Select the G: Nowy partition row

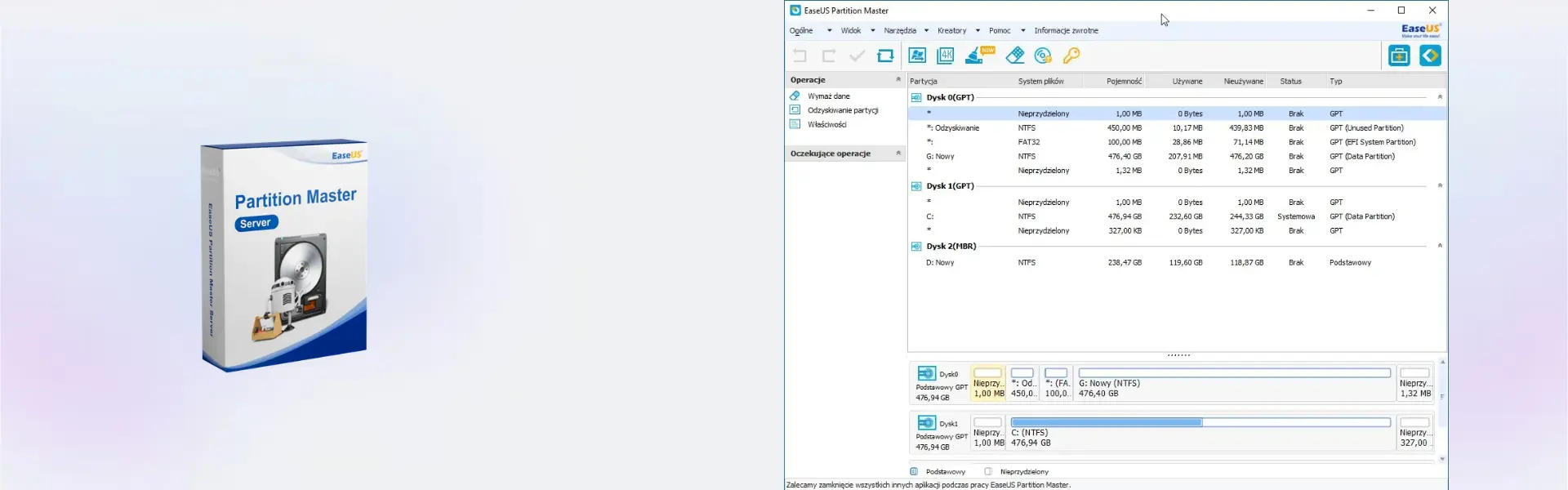[x=1177, y=156]
